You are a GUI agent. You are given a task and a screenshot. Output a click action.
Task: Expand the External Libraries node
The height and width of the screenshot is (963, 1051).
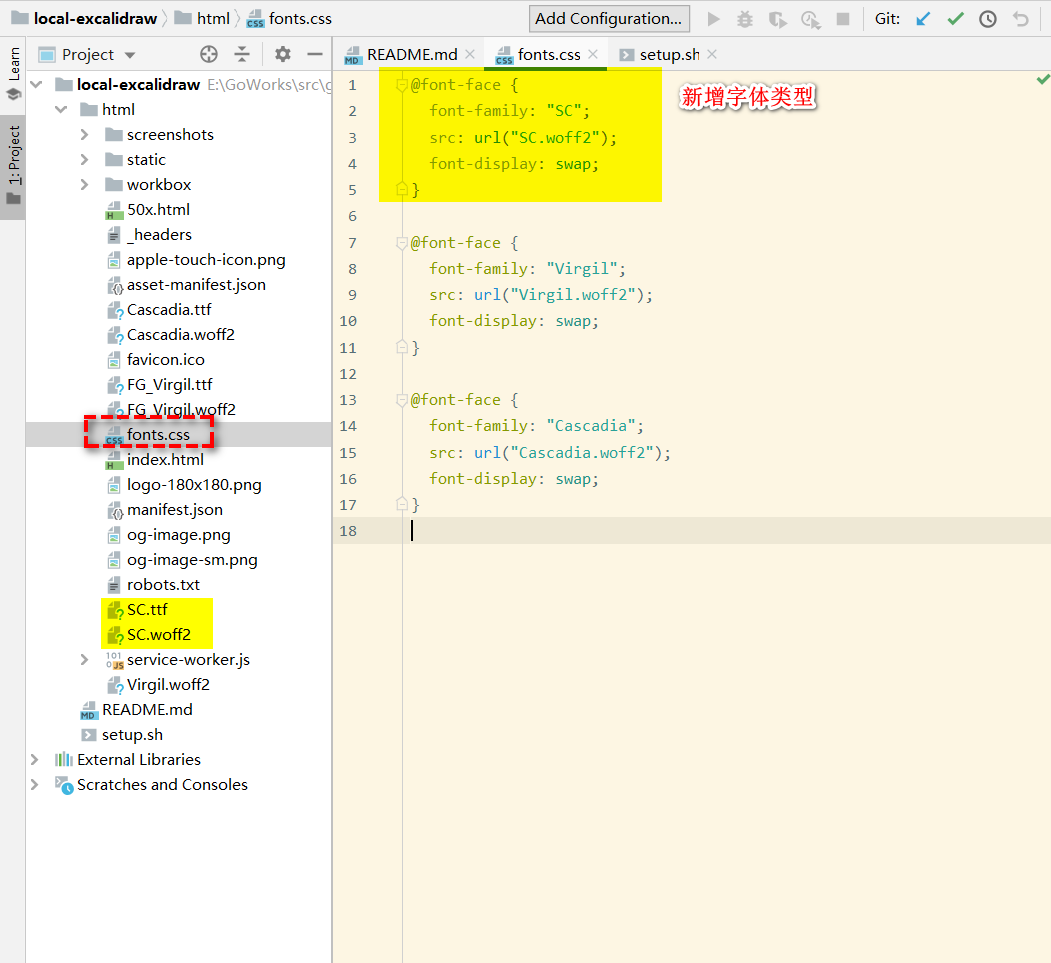click(x=35, y=760)
